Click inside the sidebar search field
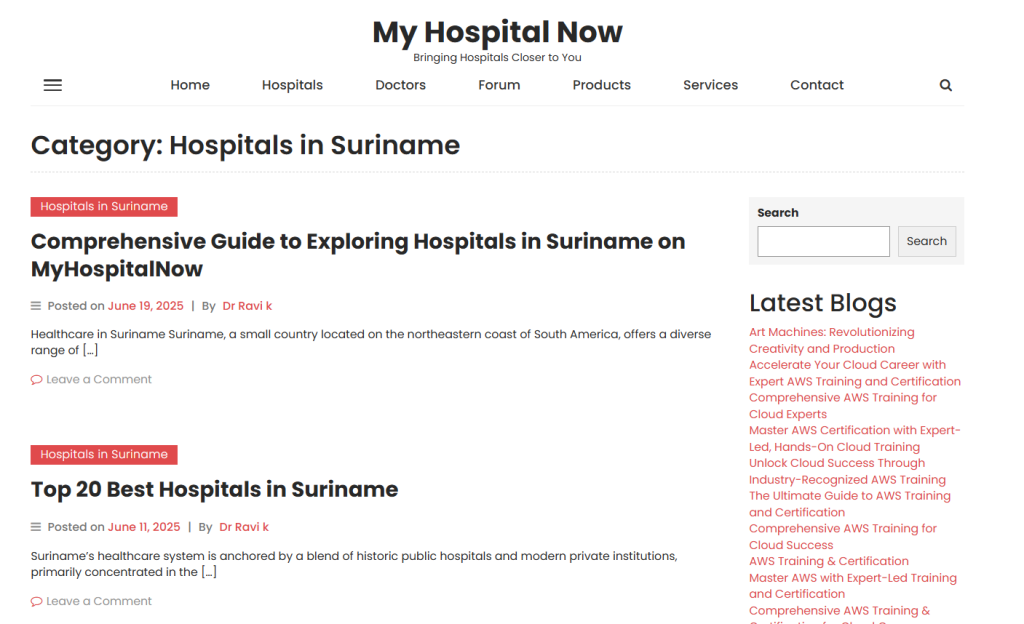This screenshot has height=624, width=1024. 822,241
